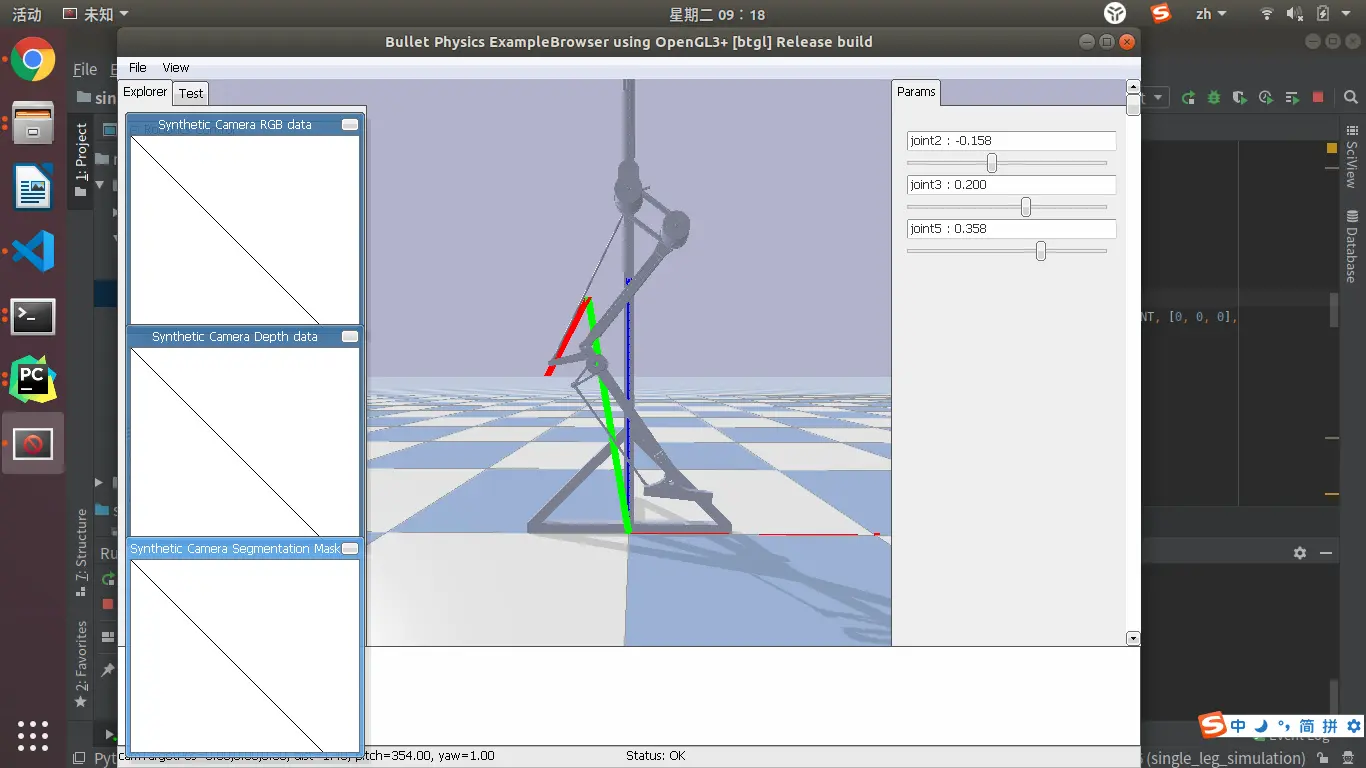Open PyCharm search everywhere magnifier
Screen dimensions: 1366x768
(1351, 97)
